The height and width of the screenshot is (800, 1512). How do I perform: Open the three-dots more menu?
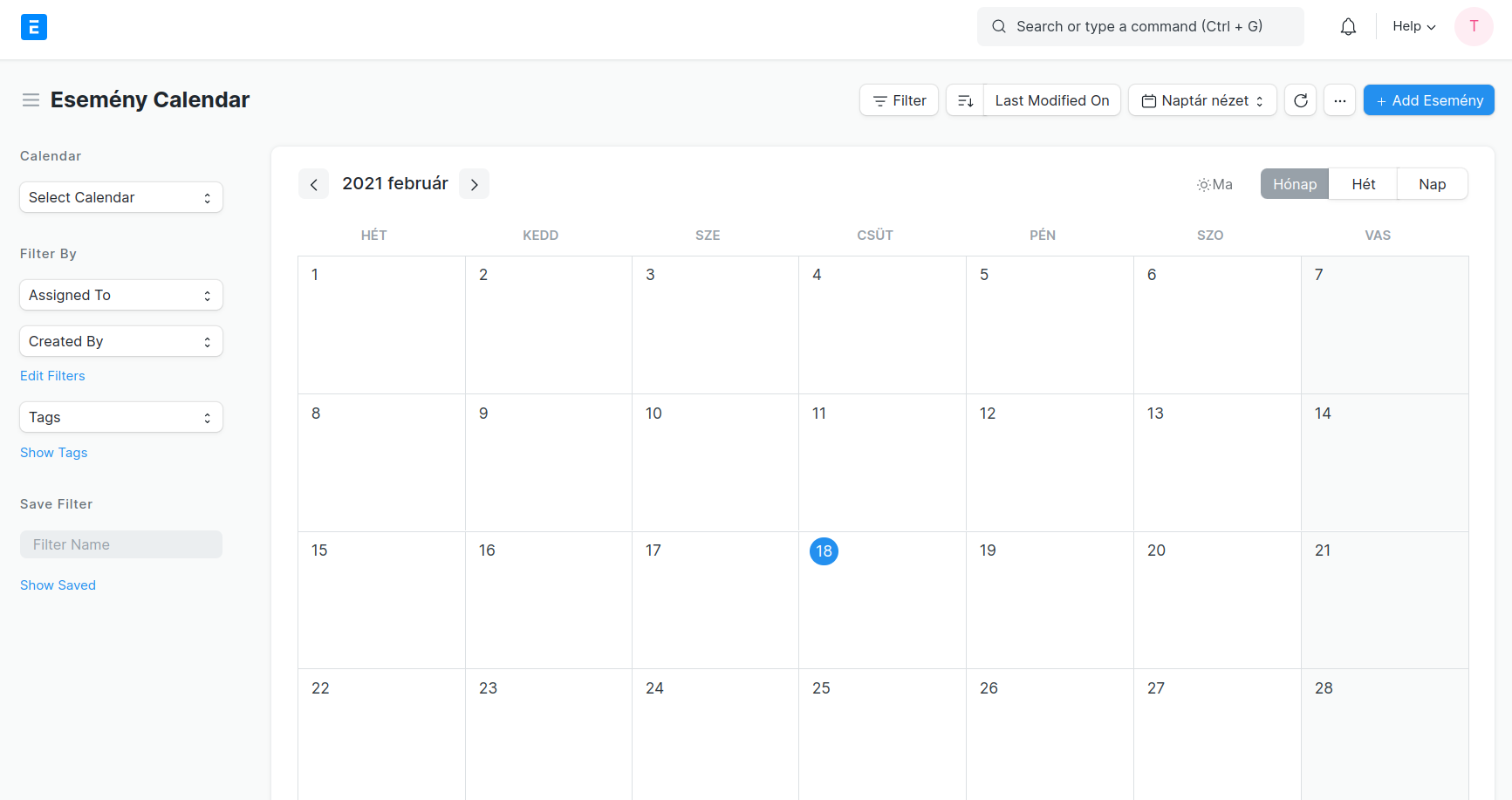1339,100
